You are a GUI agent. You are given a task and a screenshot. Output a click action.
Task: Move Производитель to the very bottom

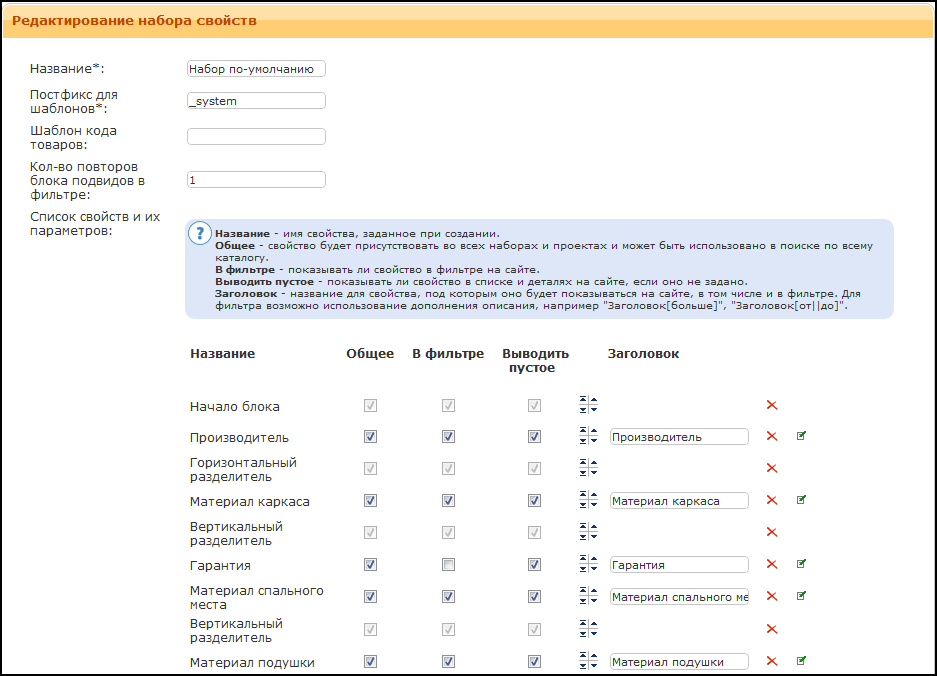(583, 441)
